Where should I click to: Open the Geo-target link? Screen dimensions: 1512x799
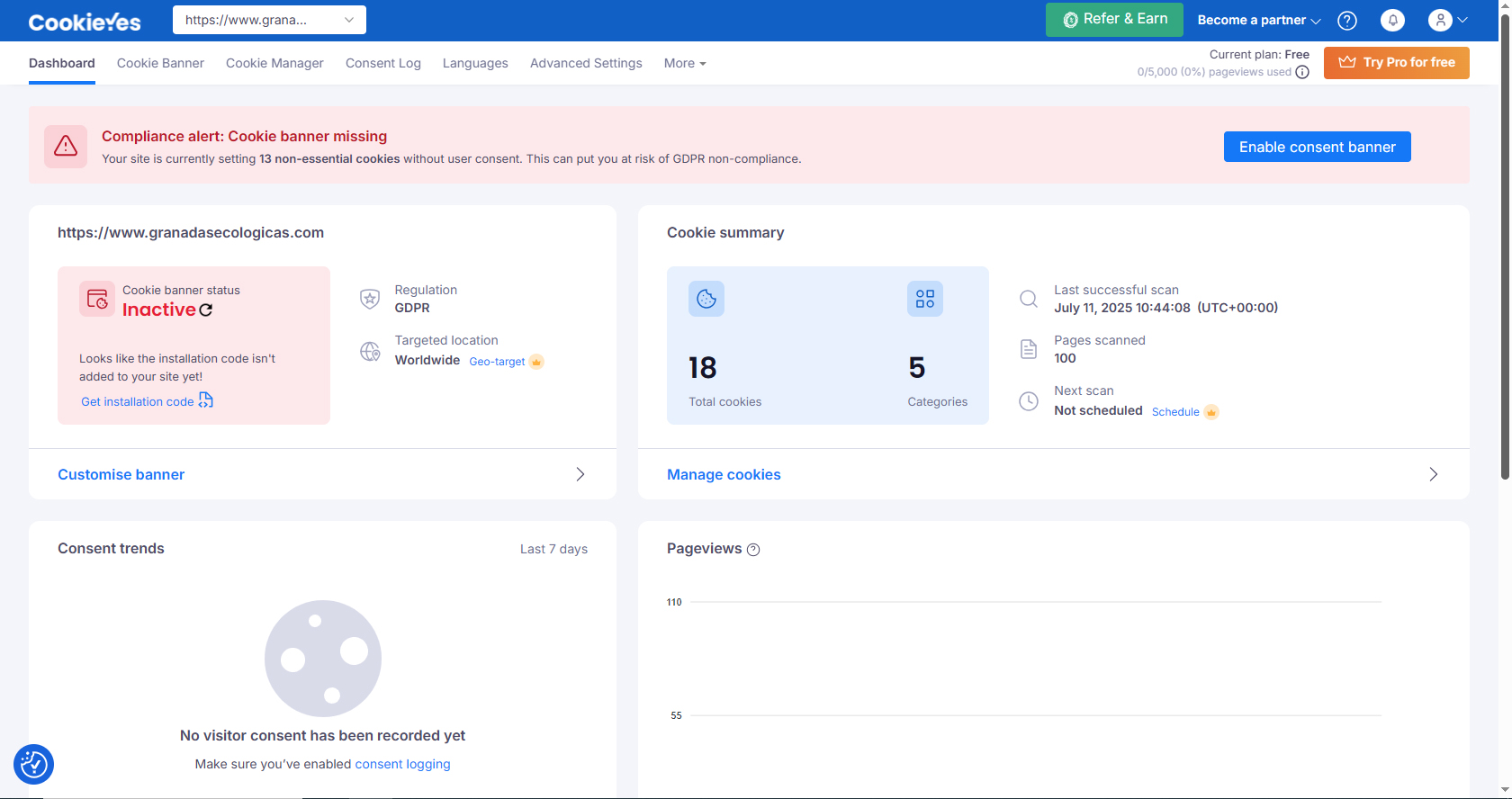pos(497,362)
